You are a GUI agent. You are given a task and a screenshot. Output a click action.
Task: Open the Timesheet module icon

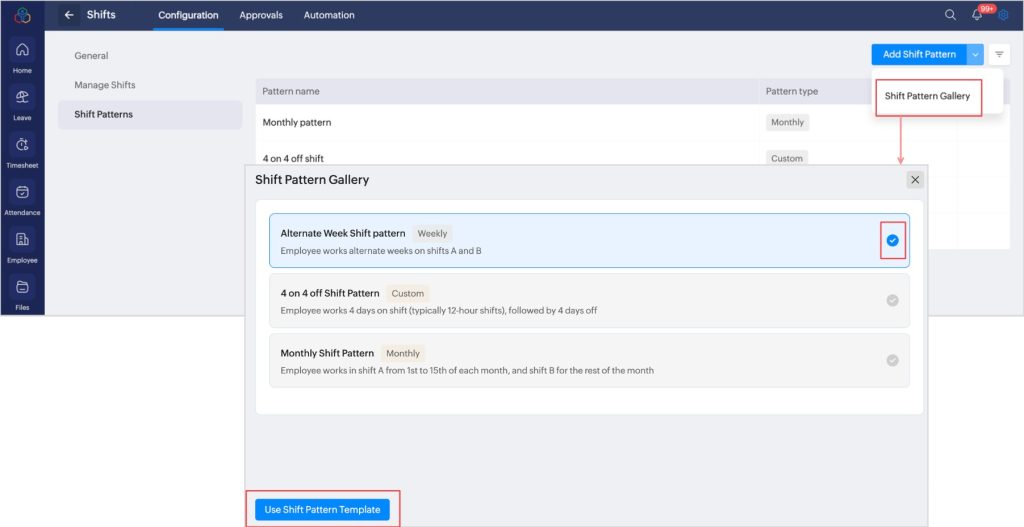coord(22,146)
